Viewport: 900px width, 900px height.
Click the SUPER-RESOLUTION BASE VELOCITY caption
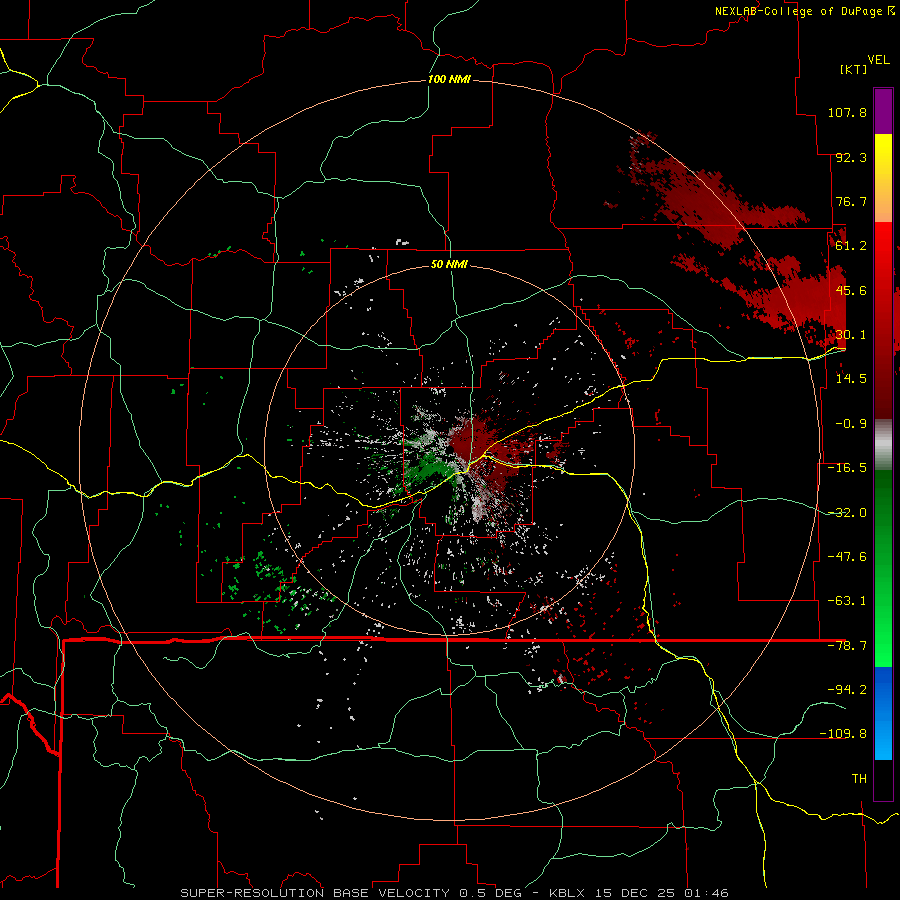click(315, 893)
